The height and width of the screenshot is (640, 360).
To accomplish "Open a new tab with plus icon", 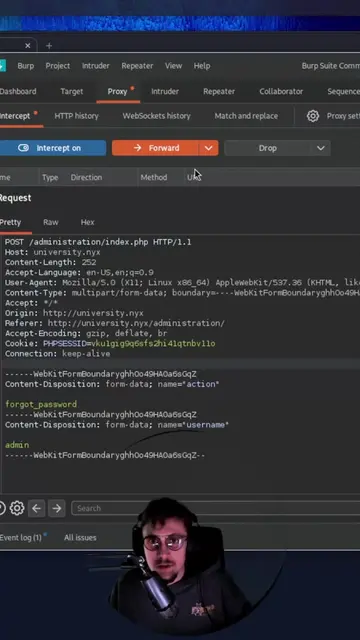I will tap(49, 46).
